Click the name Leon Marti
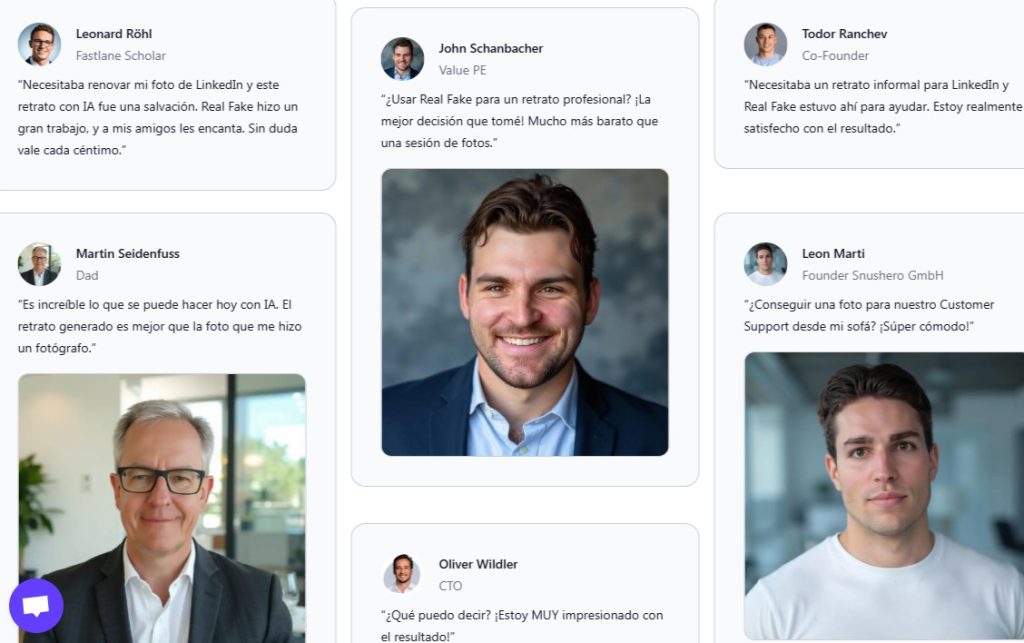 (x=833, y=254)
